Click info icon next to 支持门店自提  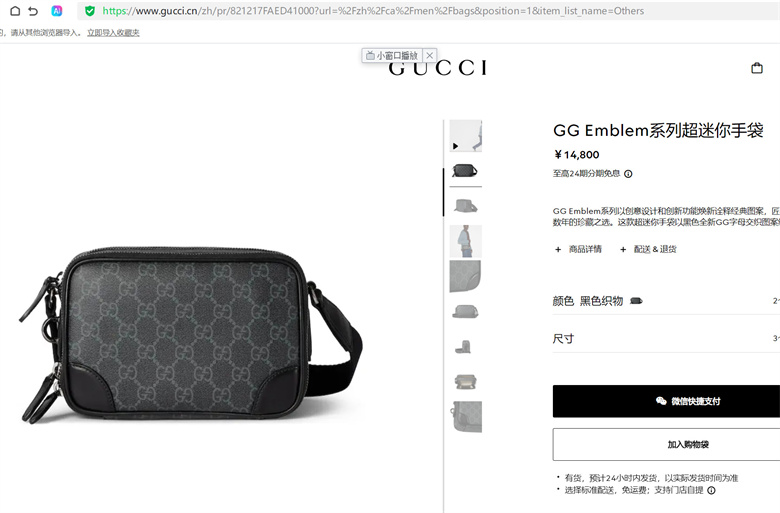[x=711, y=490]
